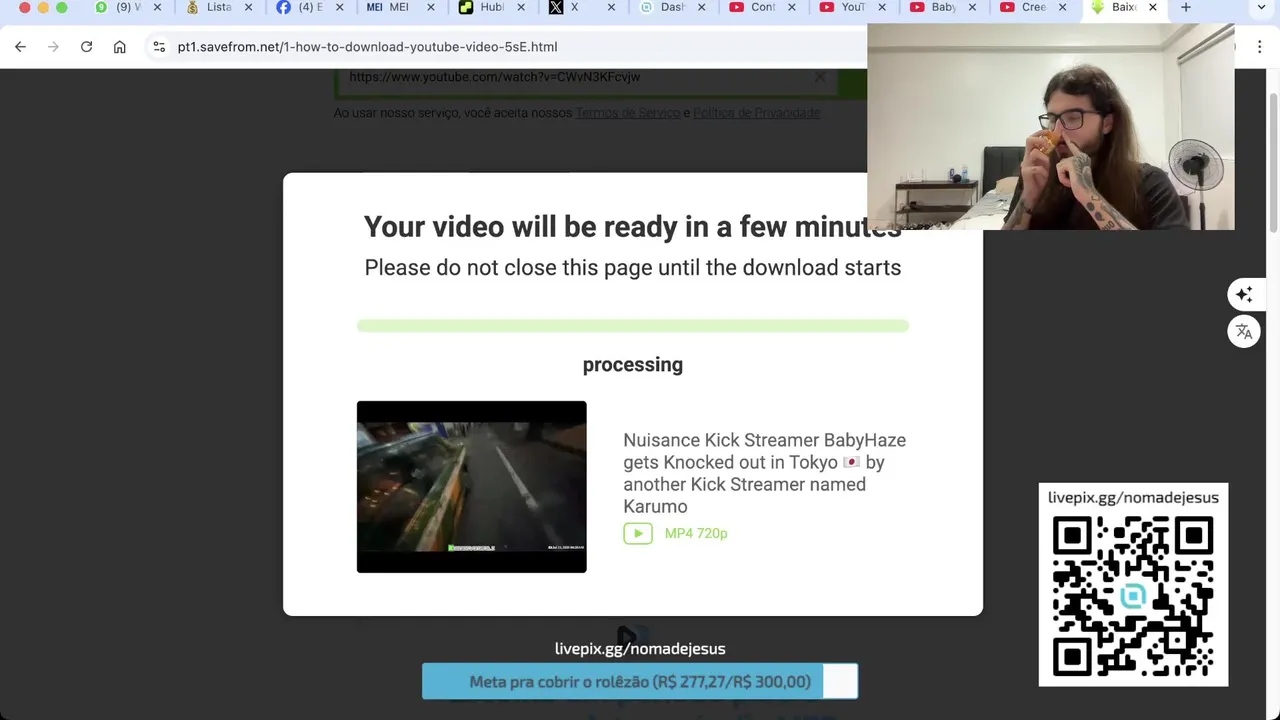Click the 'Please do not close this page' text
1280x720 pixels.
pos(633,268)
